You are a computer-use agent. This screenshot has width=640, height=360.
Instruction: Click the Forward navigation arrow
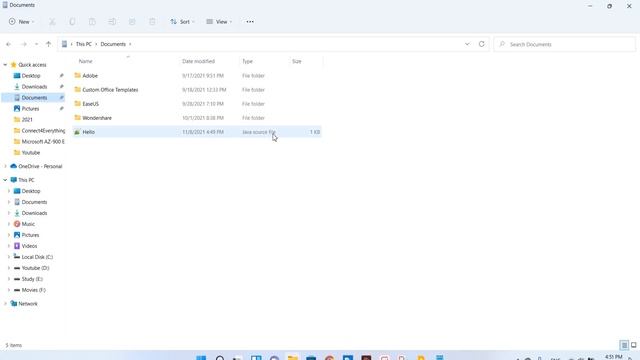point(24,44)
